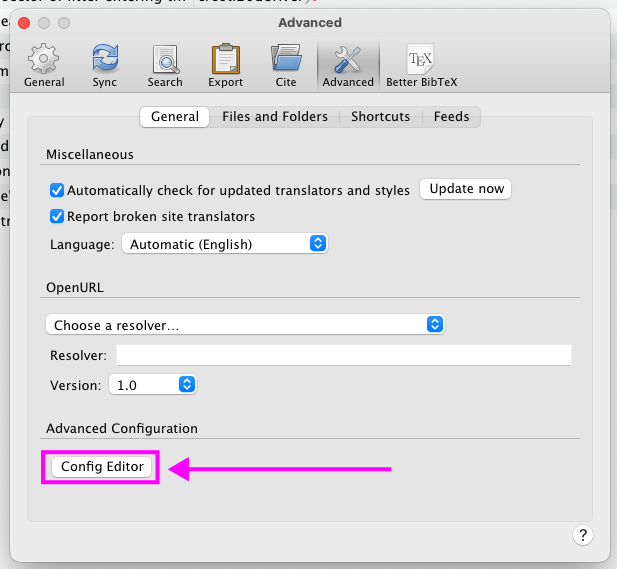617x569 pixels.
Task: Toggle Report broken site translators
Action: coord(57,216)
